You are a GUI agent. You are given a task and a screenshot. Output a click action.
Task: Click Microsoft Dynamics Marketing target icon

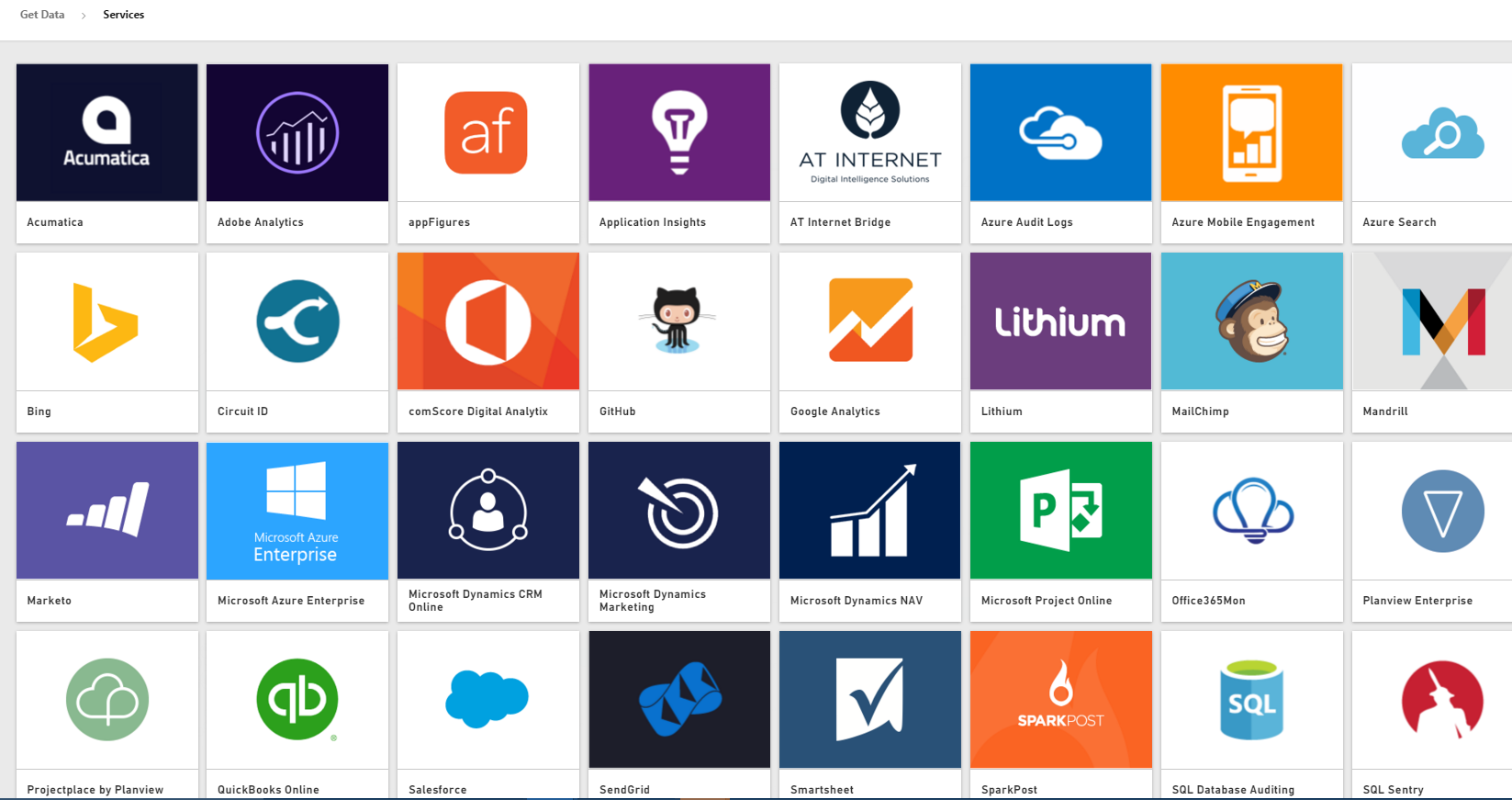[x=679, y=512]
